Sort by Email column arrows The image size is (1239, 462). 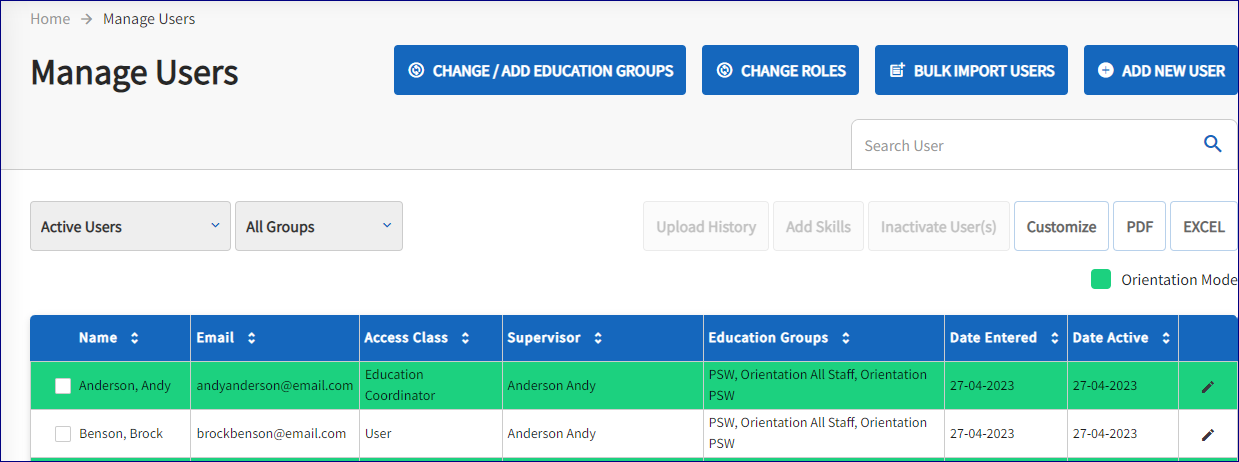251,338
